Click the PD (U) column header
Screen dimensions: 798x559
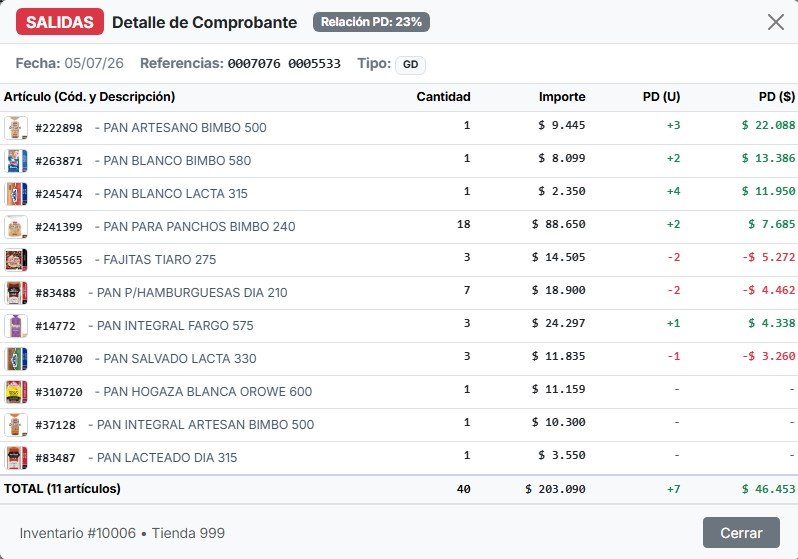tap(661, 97)
